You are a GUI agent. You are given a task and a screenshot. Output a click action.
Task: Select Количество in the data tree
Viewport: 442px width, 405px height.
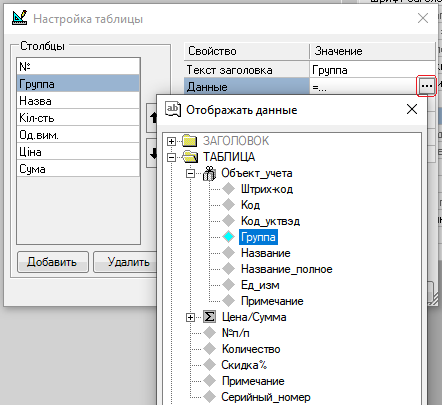pos(251,349)
